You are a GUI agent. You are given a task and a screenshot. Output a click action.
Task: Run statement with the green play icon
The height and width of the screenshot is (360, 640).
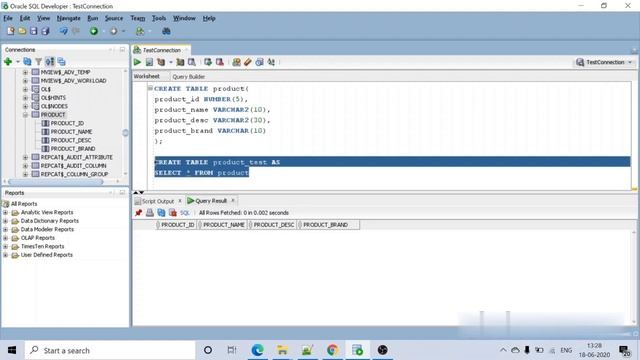(x=138, y=62)
